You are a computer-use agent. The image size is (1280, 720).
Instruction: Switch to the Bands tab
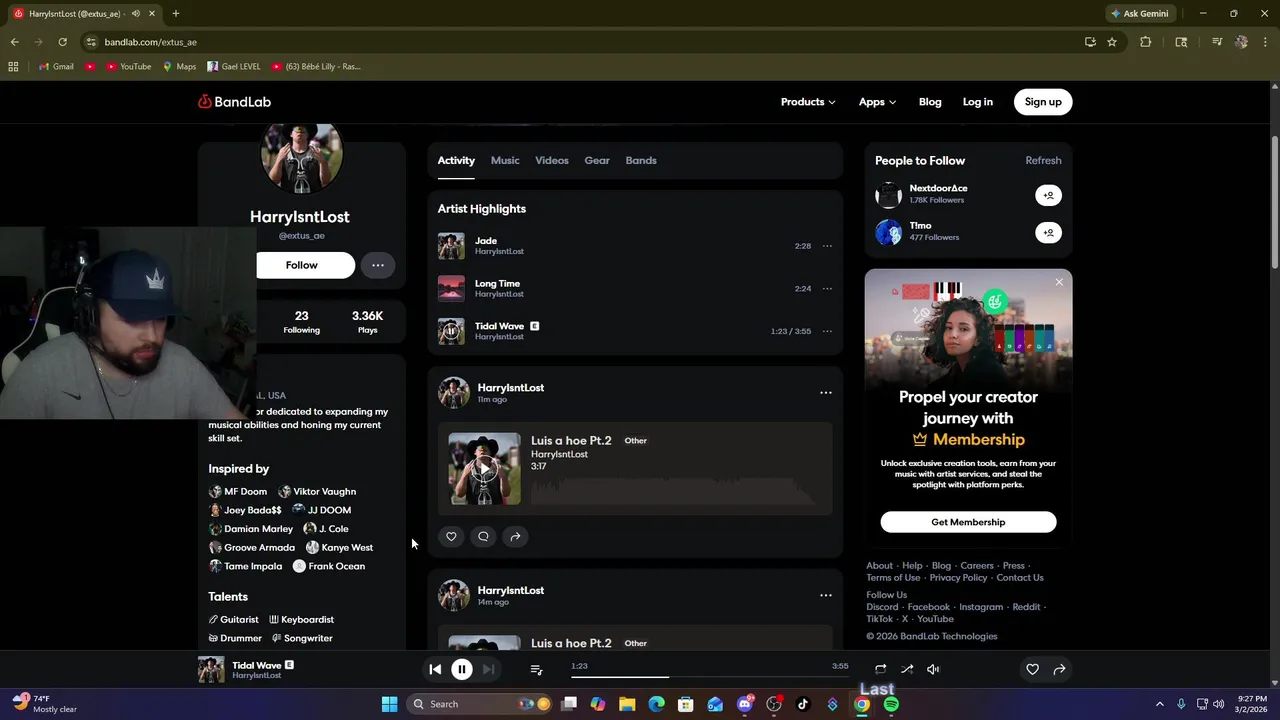[641, 160]
